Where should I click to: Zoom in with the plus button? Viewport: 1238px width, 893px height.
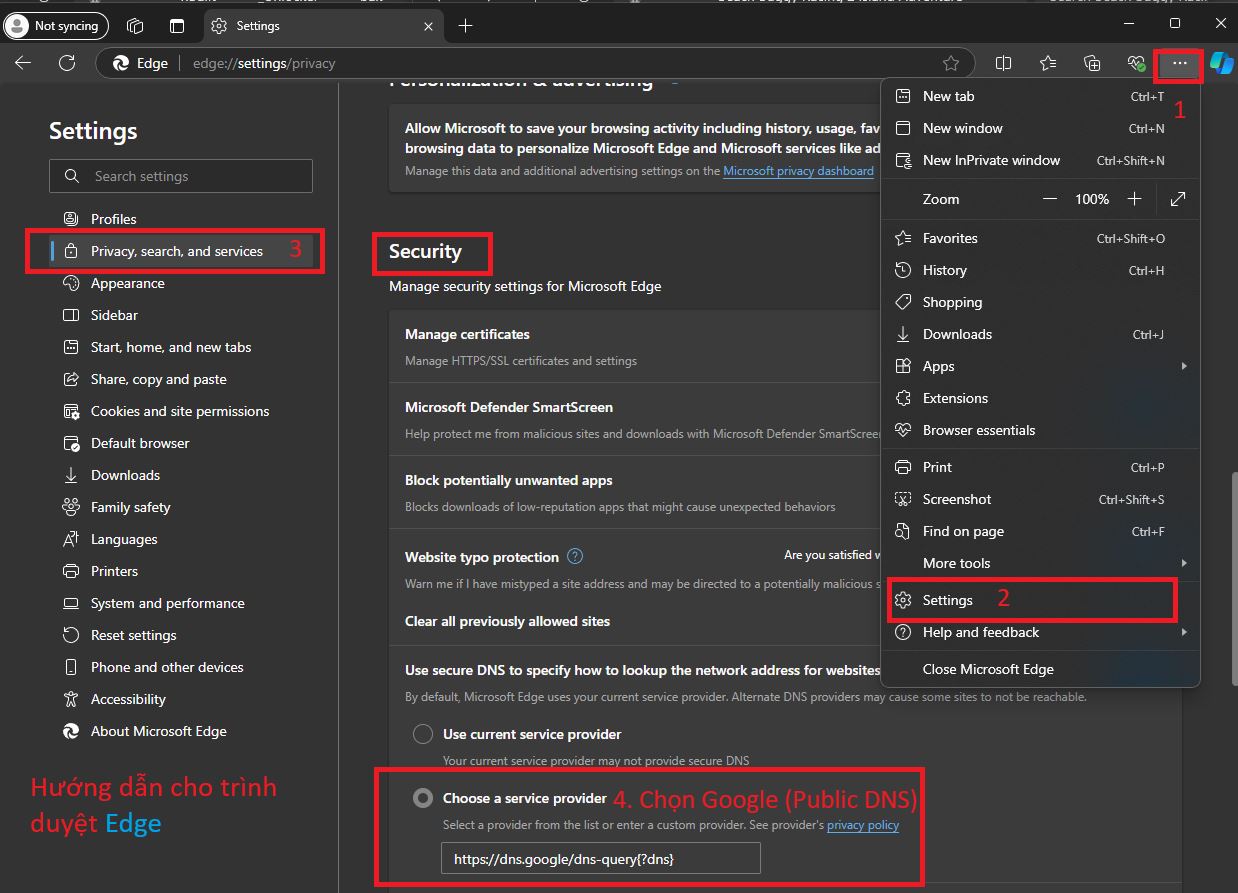click(1134, 199)
